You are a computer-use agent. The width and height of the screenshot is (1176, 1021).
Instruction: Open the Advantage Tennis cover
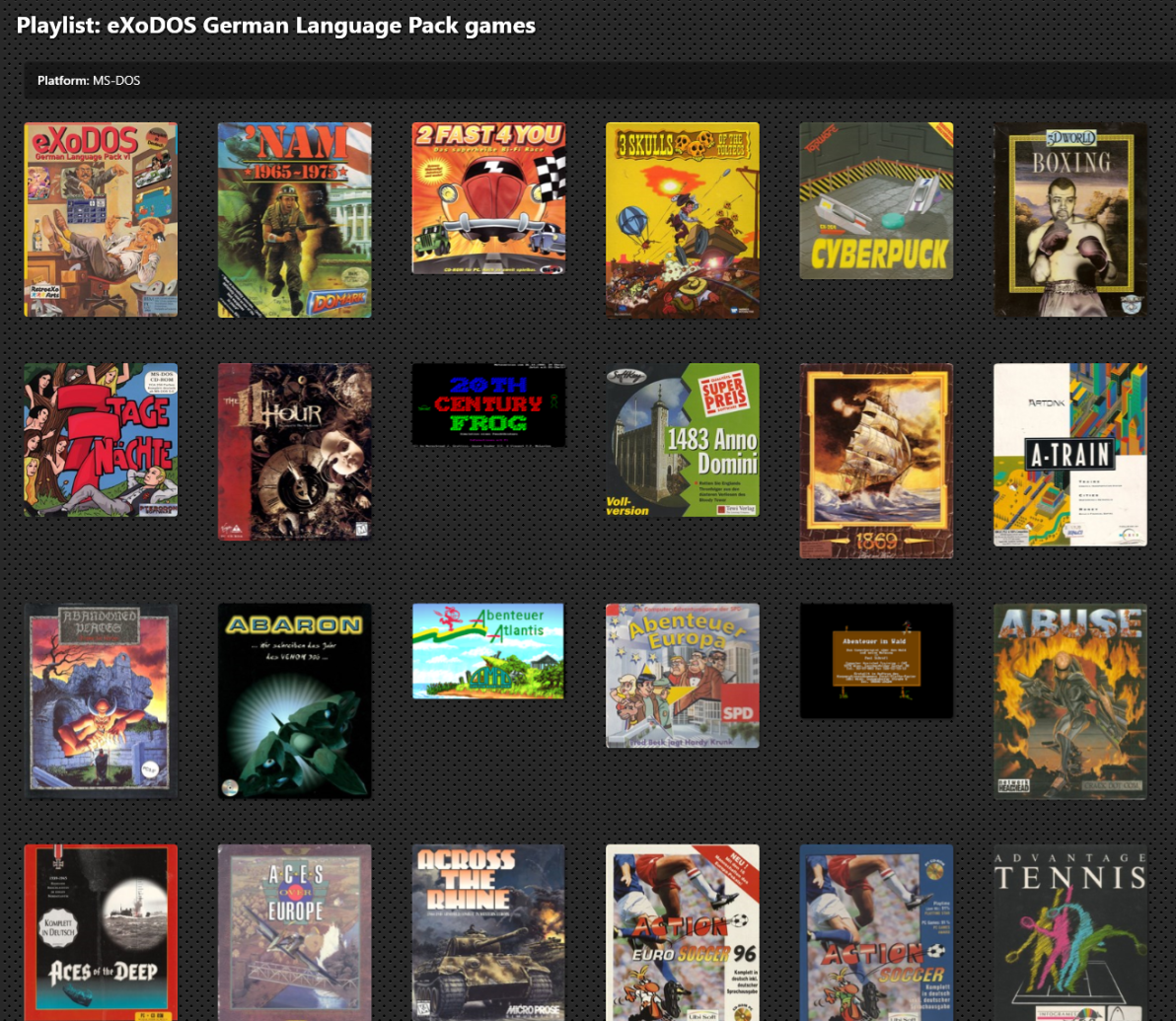1070,932
